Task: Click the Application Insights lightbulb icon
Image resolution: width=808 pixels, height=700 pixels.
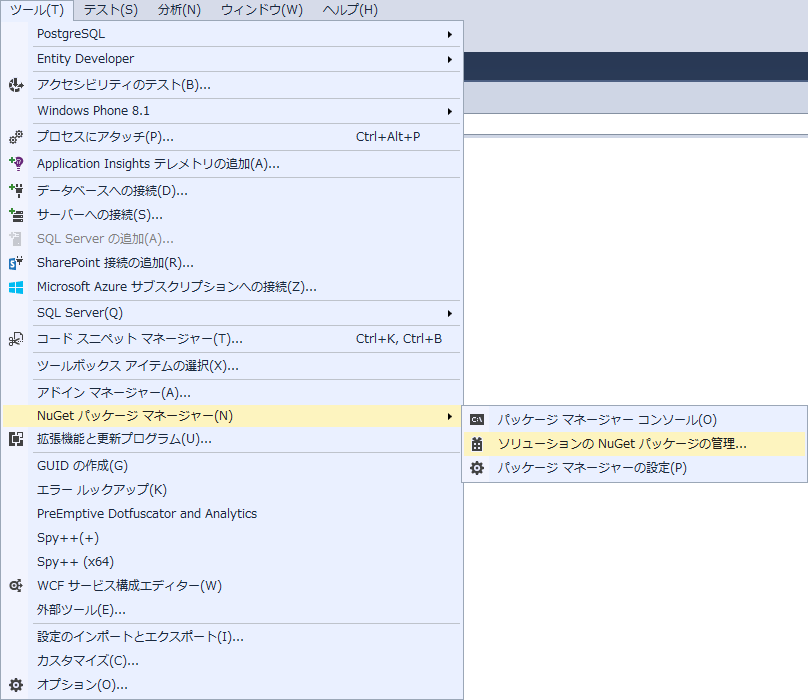Action: point(16,163)
